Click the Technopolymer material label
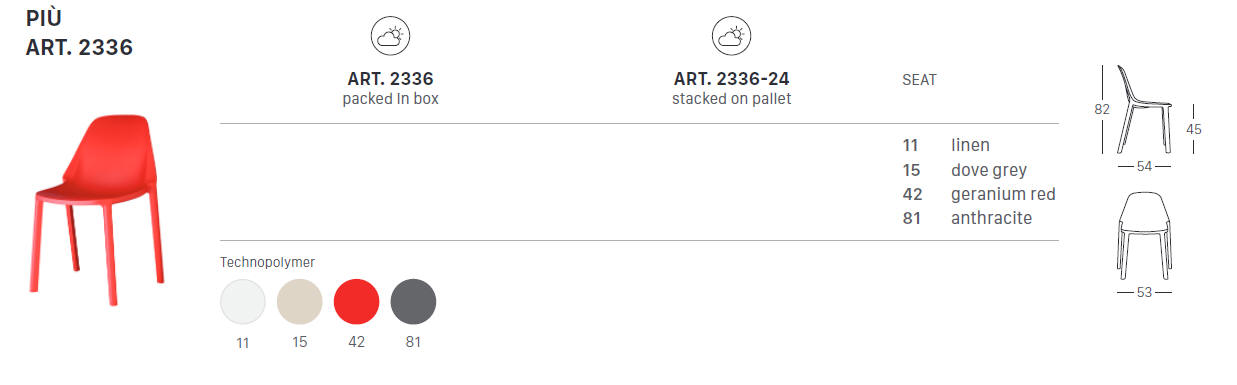This screenshot has height=385, width=1237. point(267,262)
